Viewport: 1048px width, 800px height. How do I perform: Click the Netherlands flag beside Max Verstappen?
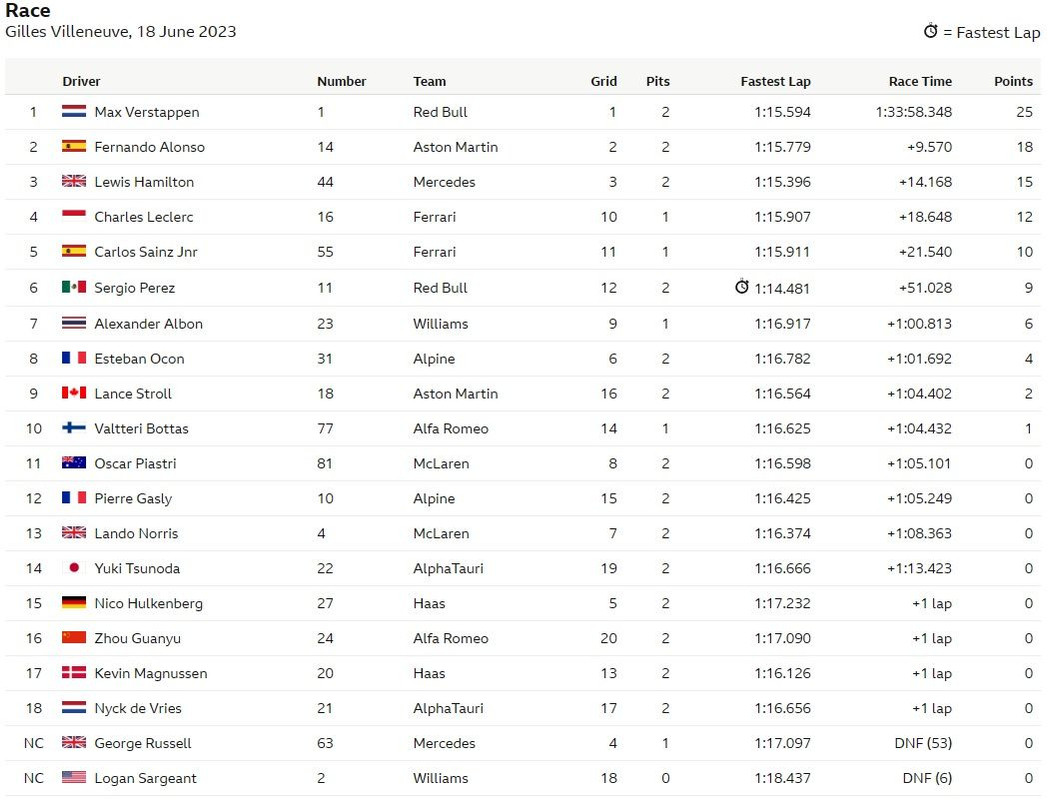[x=74, y=112]
